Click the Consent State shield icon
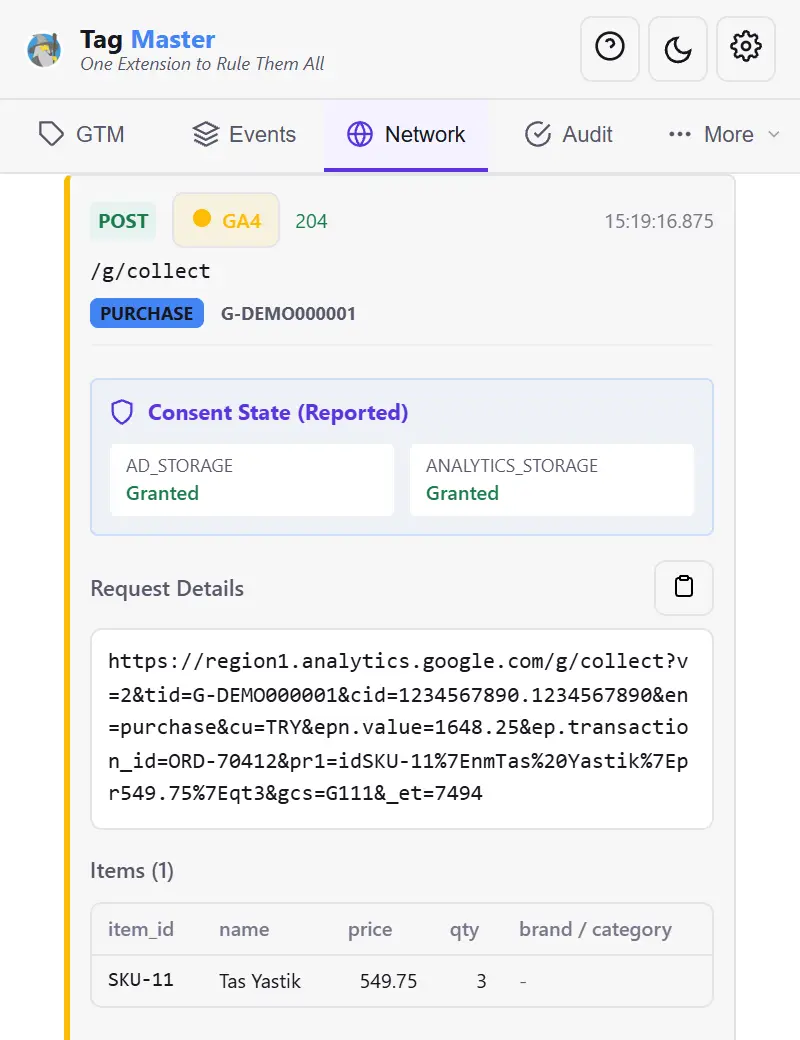Image resolution: width=800 pixels, height=1040 pixels. (x=122, y=412)
